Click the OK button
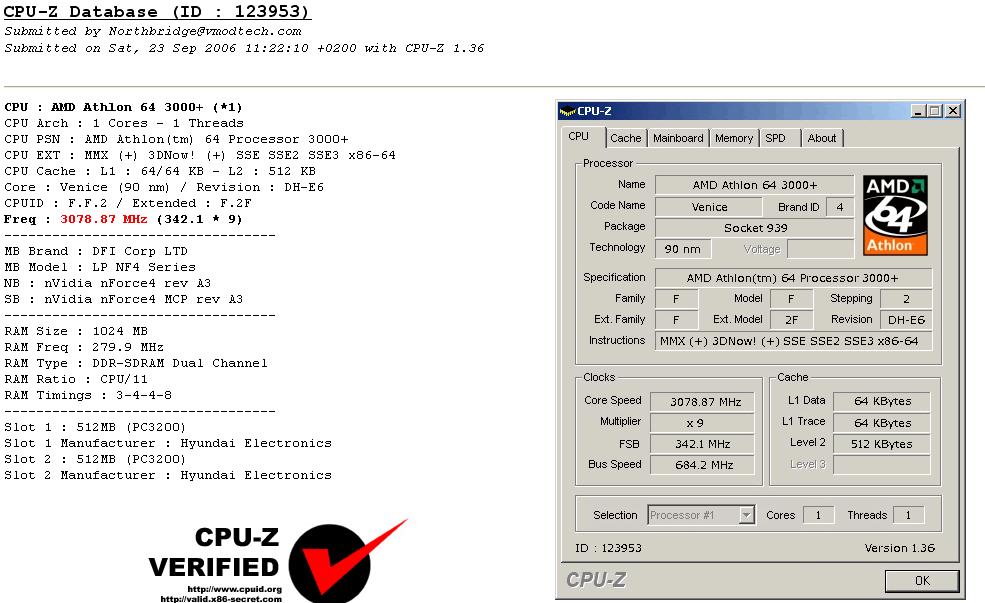 pyautogui.click(x=922, y=581)
